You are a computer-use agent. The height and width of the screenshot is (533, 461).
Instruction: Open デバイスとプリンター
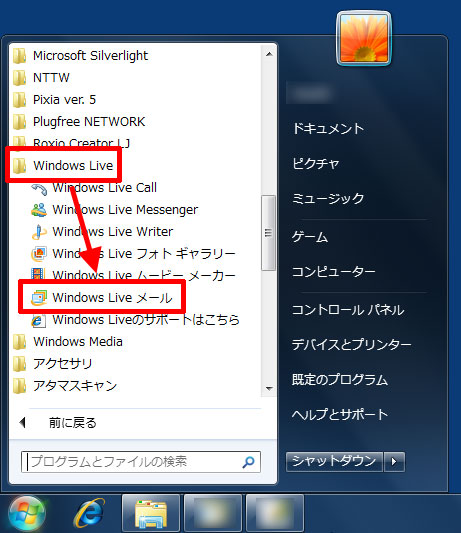pos(352,345)
